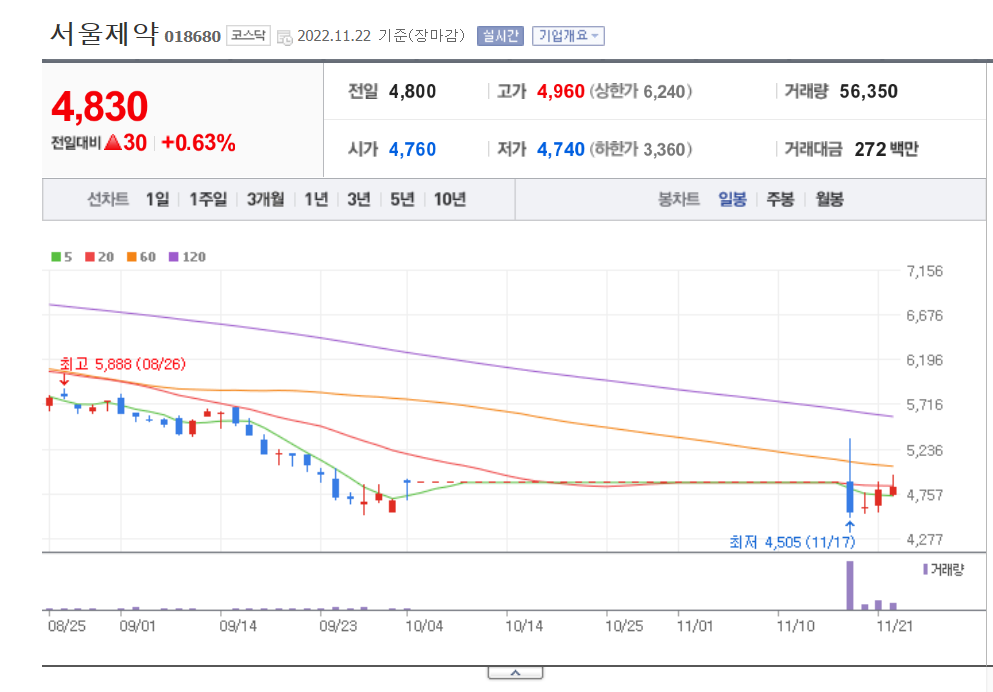Select the 5년 line chart period

click(x=402, y=199)
